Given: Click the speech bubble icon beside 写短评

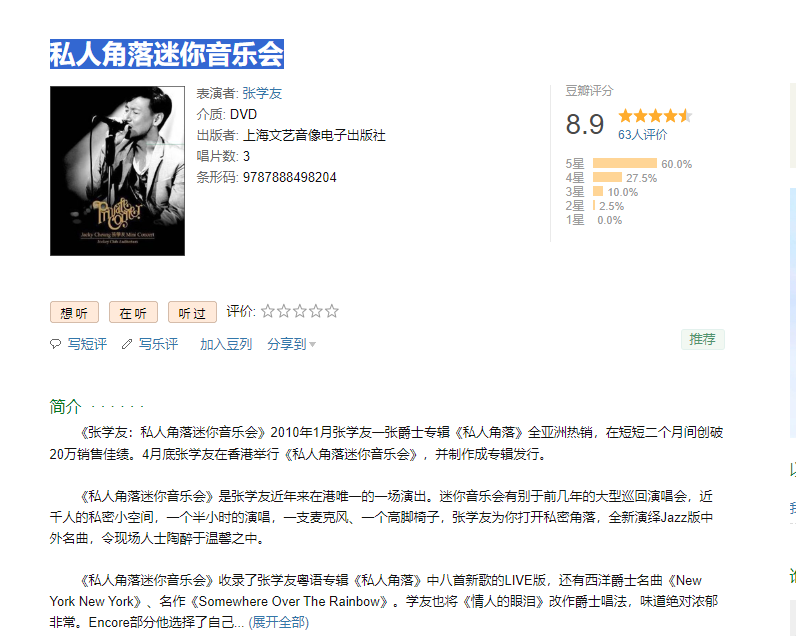Looking at the screenshot, I should [55, 344].
